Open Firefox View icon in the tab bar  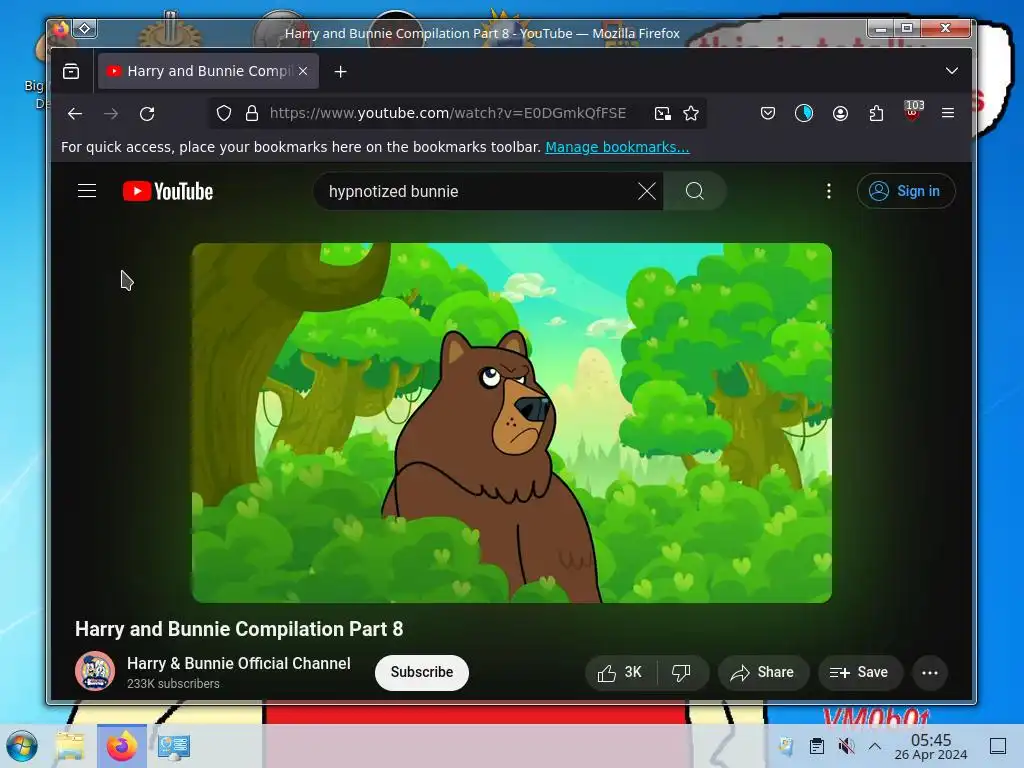(x=71, y=71)
